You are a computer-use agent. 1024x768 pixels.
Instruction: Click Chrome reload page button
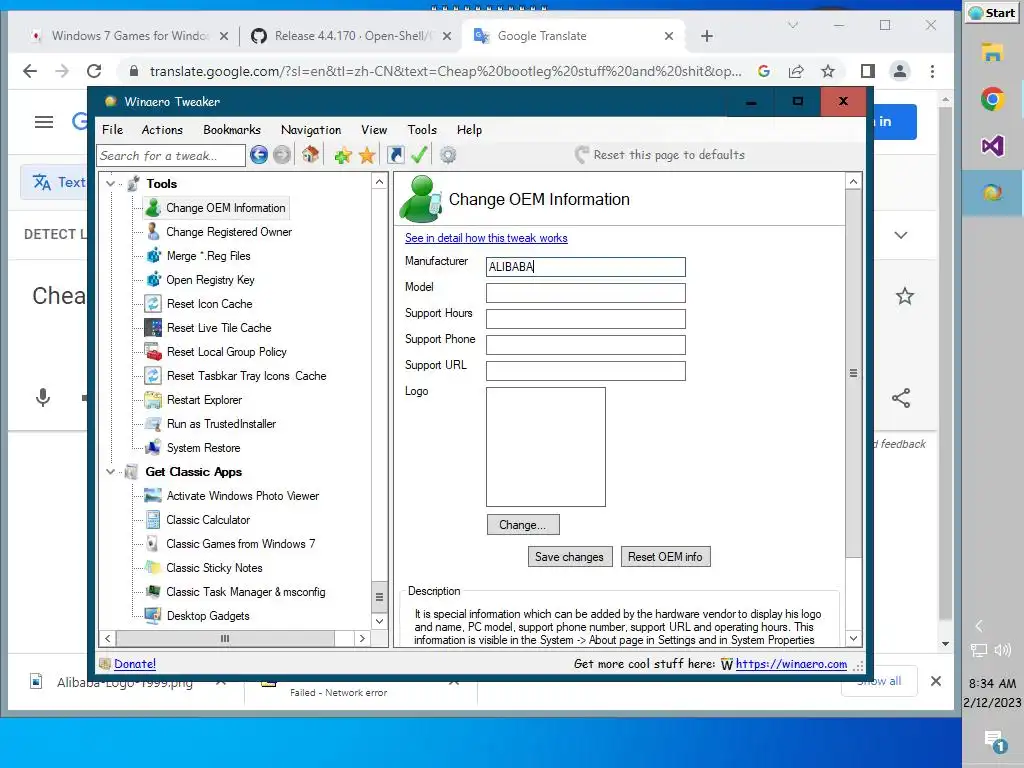coord(94,71)
